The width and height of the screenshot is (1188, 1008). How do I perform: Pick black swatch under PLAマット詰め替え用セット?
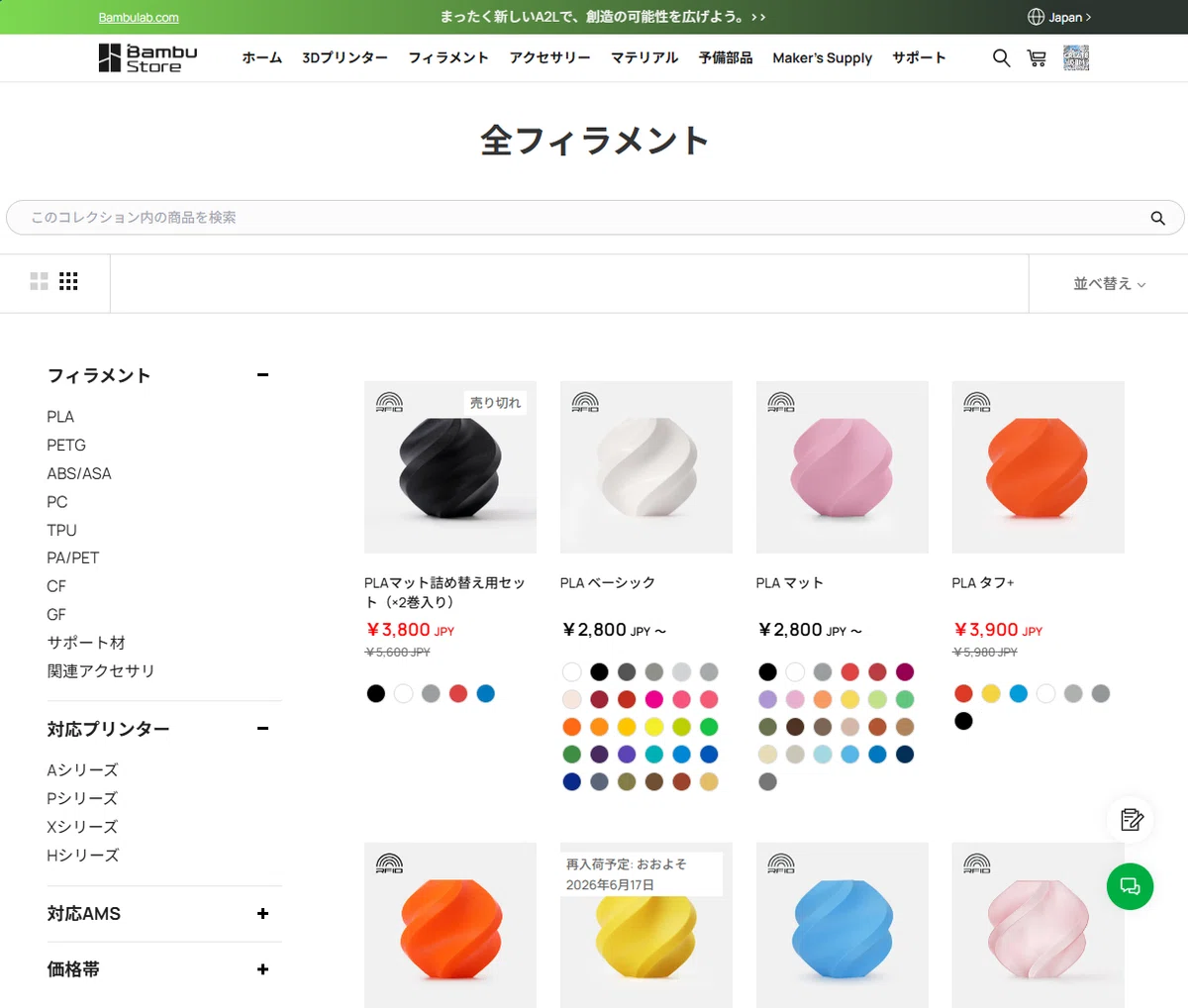(x=375, y=694)
